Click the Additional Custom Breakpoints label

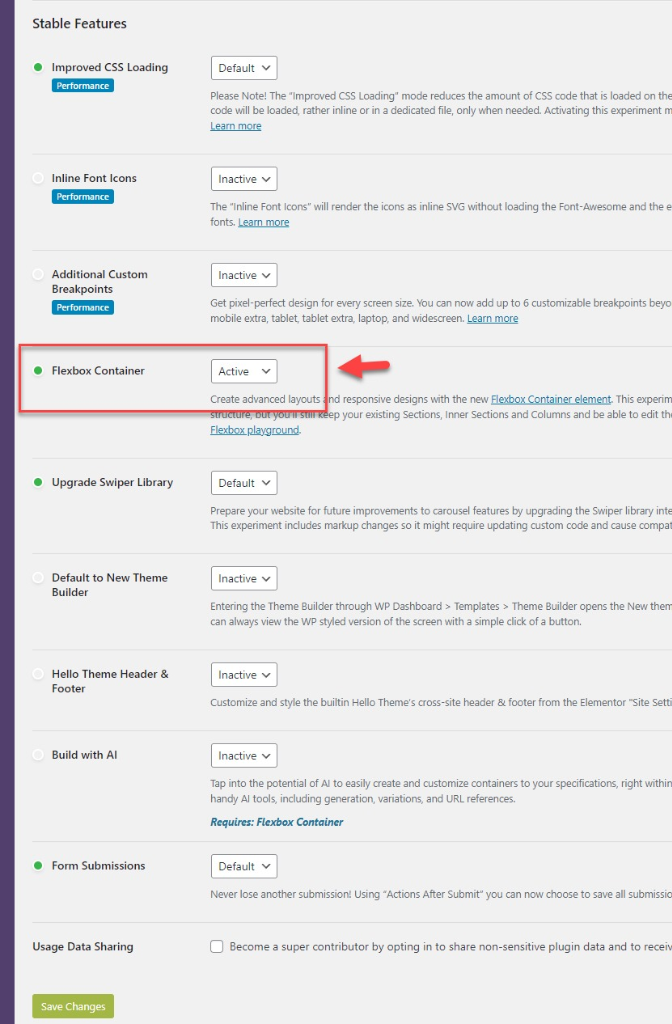point(100,281)
